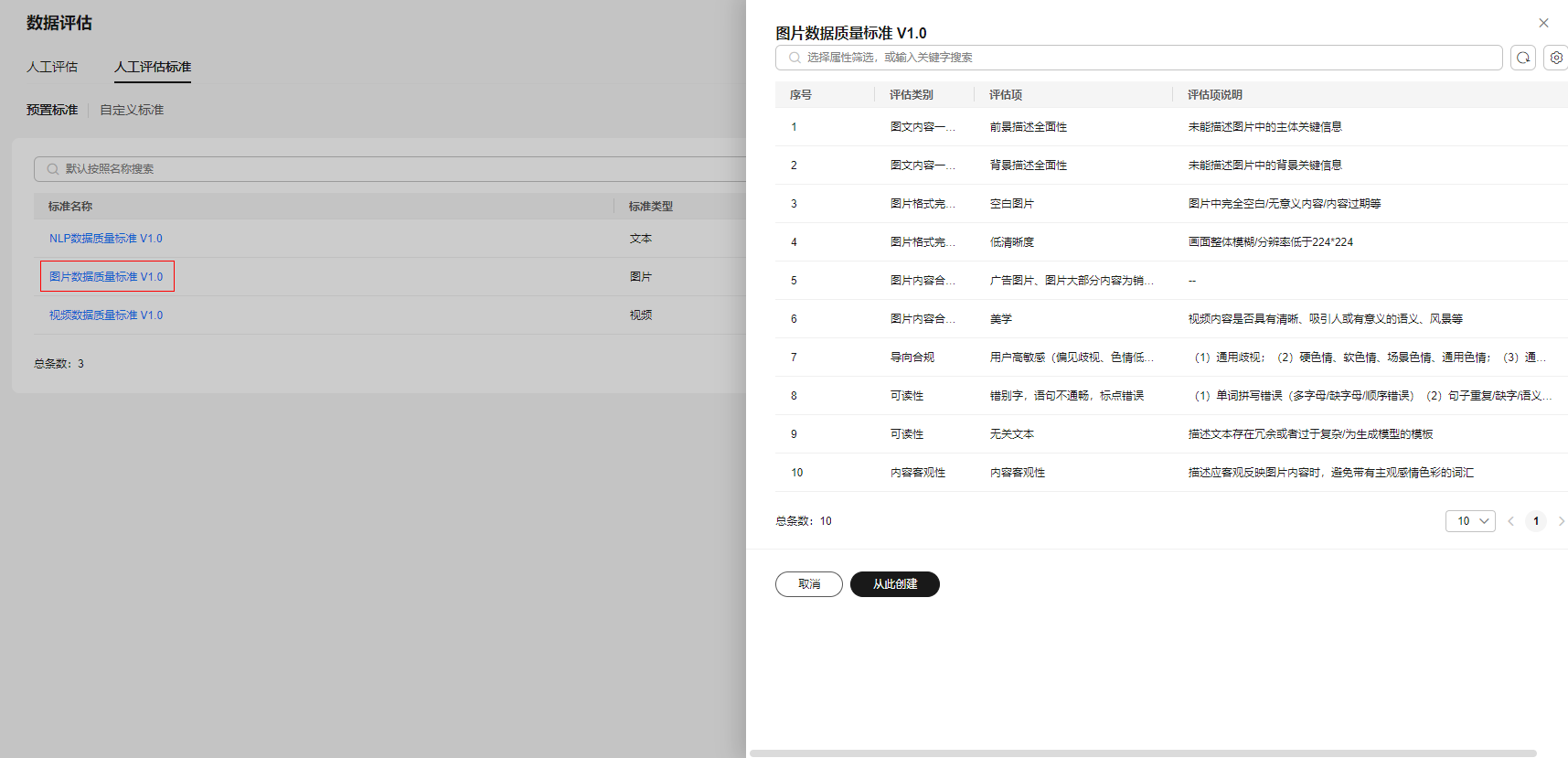Focus the 选择属性筛选 search field
The image size is (1568, 758).
pos(1143,58)
